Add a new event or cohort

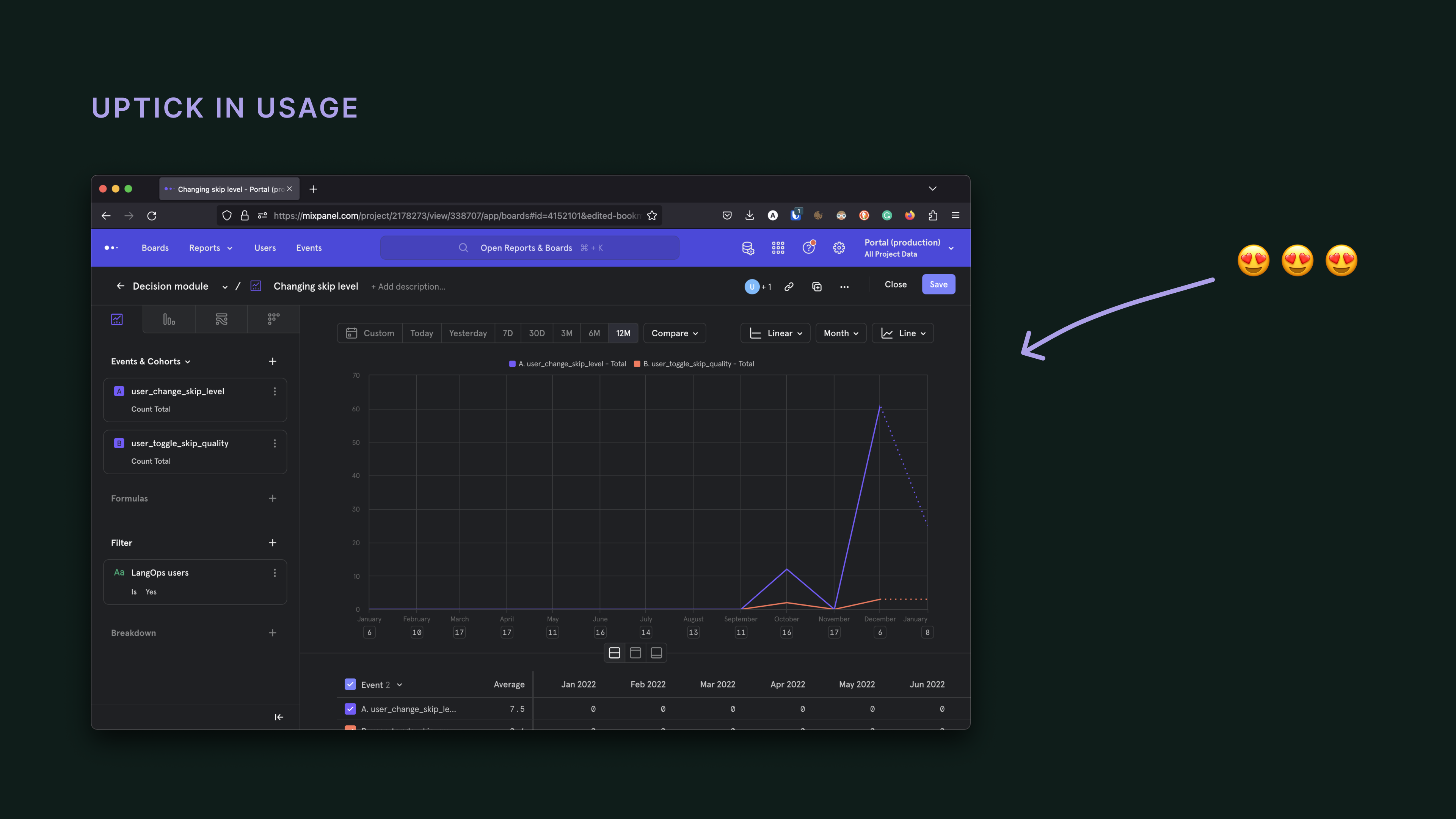(273, 361)
